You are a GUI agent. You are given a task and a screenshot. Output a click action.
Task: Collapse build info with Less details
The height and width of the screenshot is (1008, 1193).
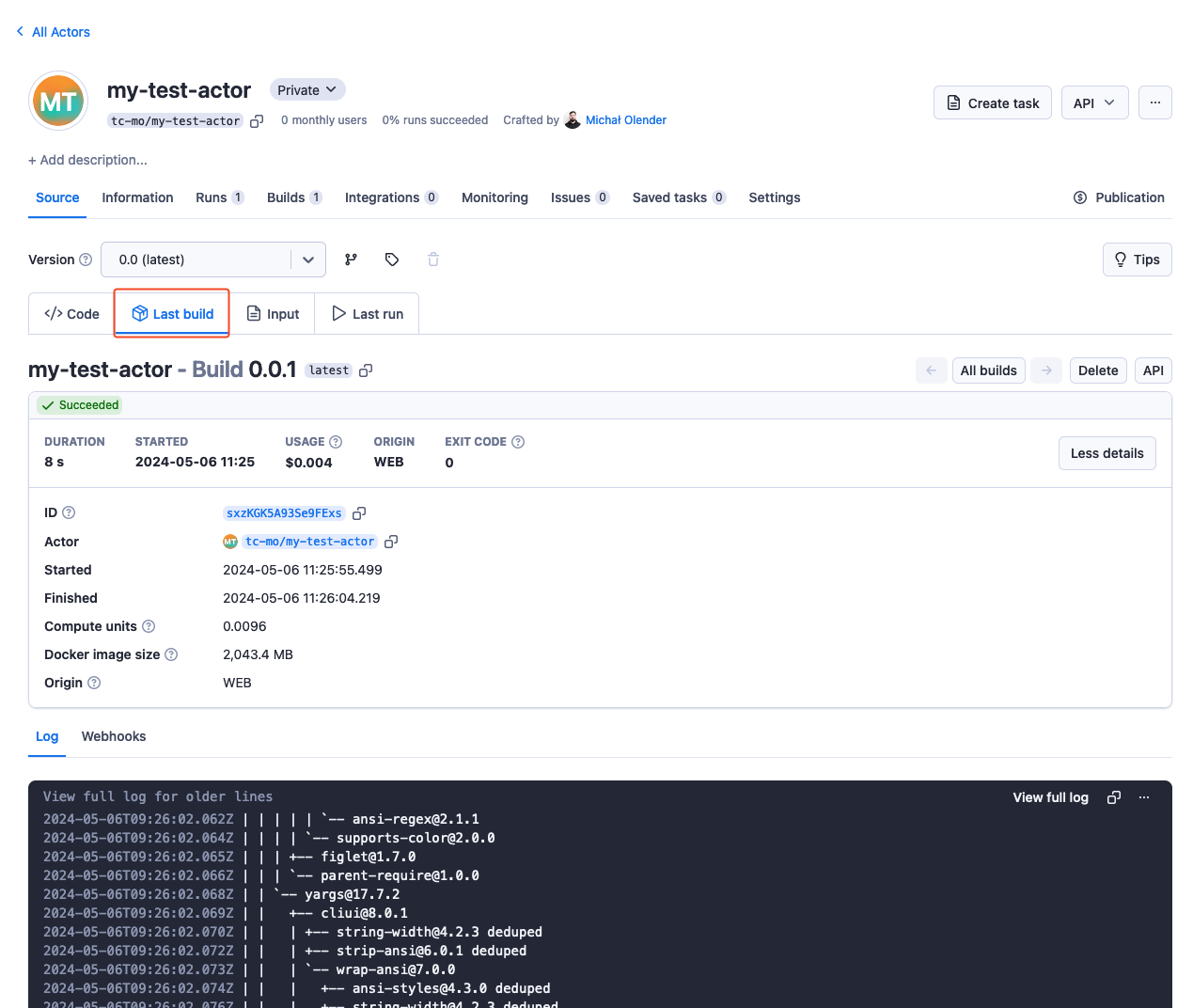tap(1107, 453)
